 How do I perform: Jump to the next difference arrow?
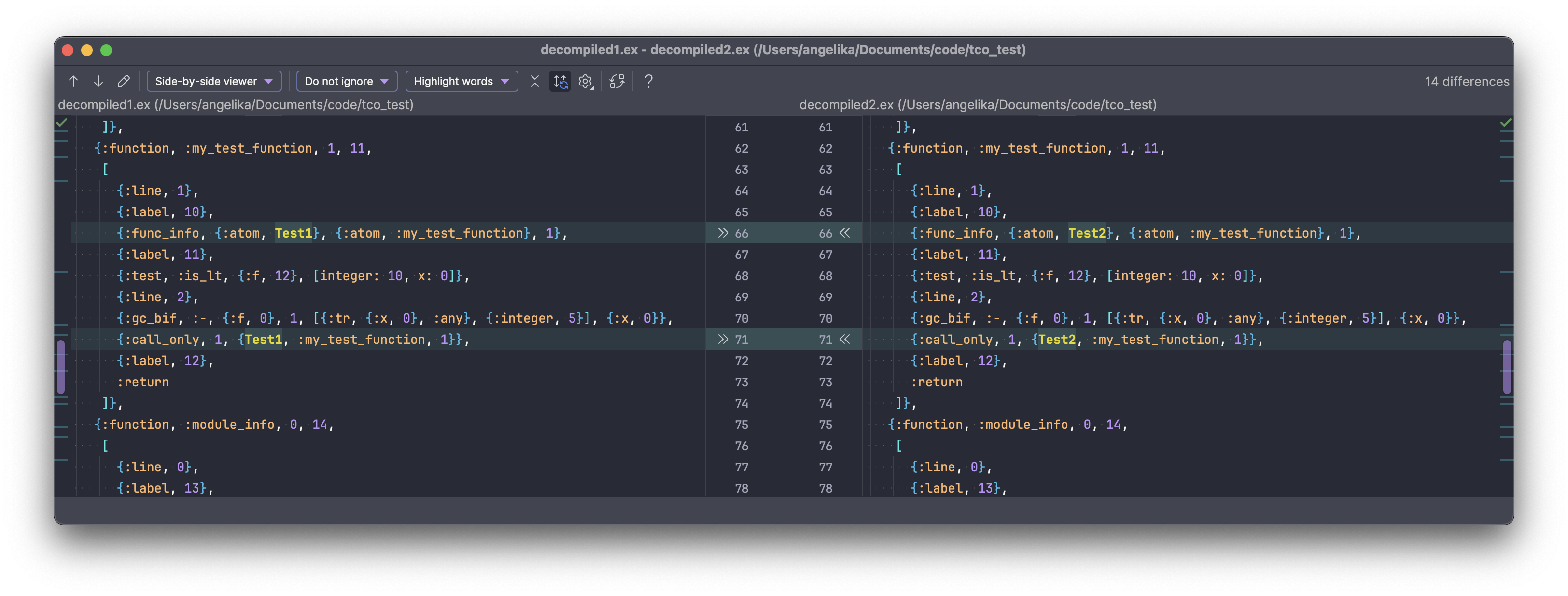click(98, 81)
